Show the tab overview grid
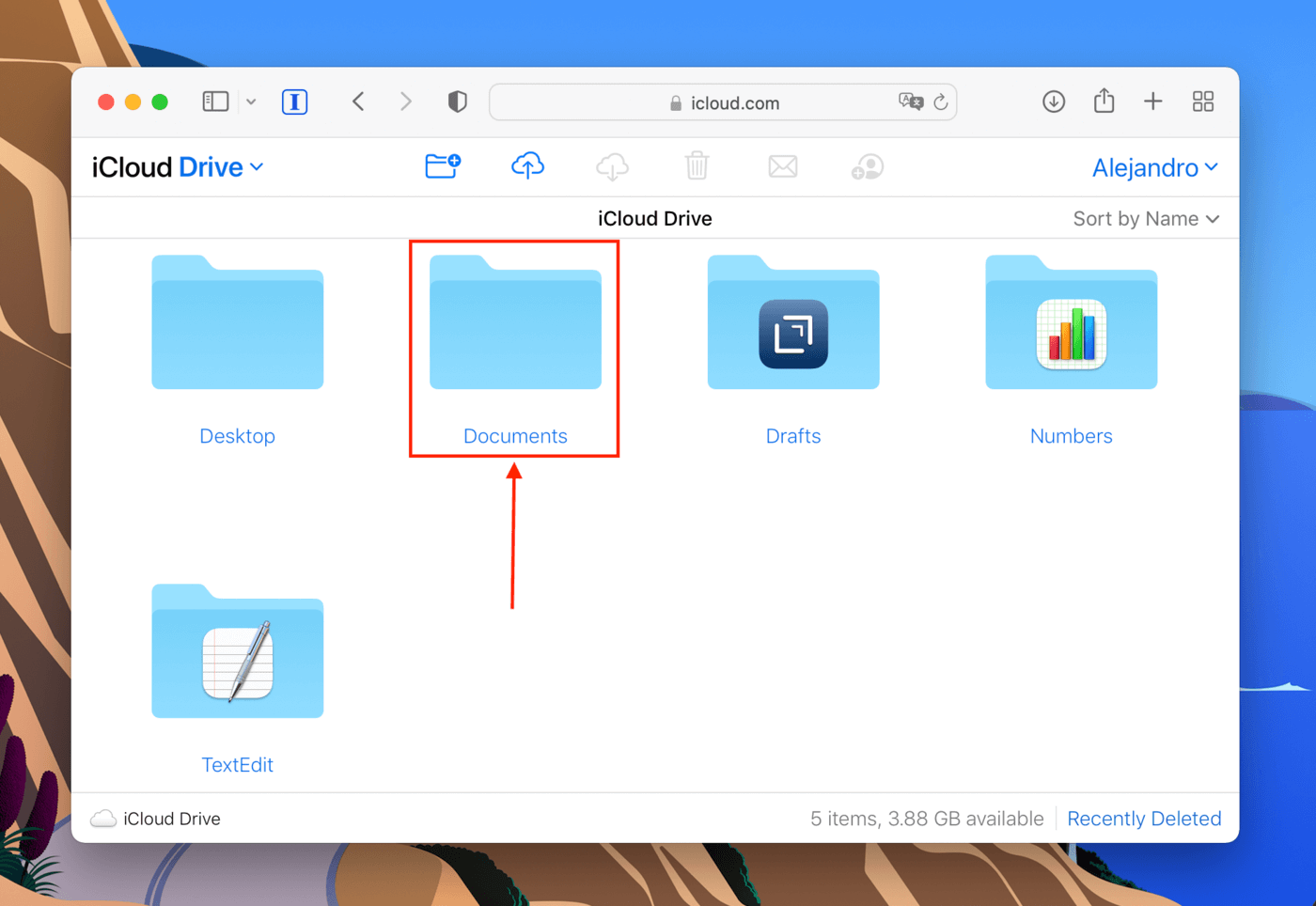 (x=1203, y=102)
